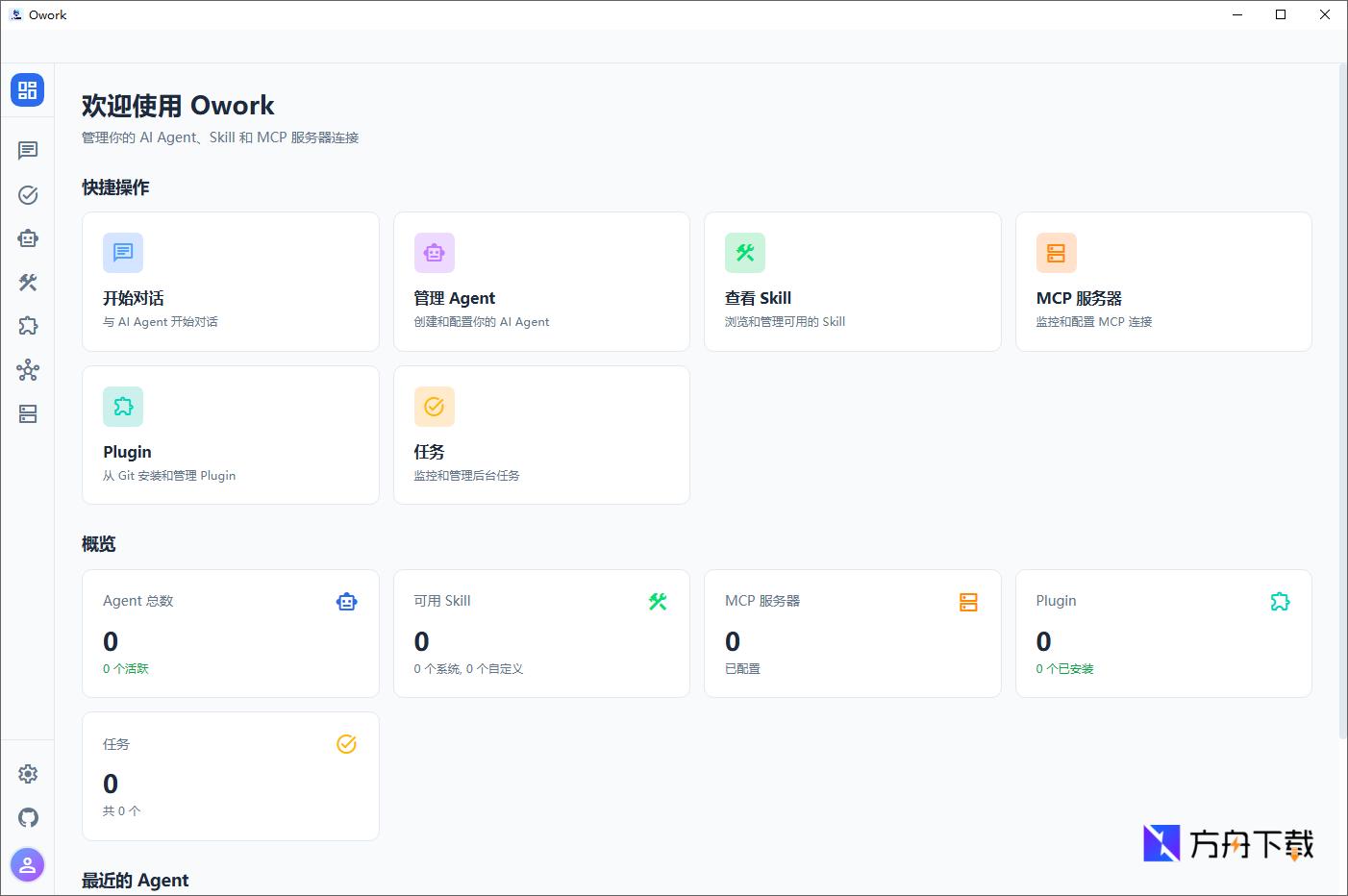Screen dimensions: 1348x896
Task: Open the Plugin puzzle icon in sidebar
Action: click(28, 326)
